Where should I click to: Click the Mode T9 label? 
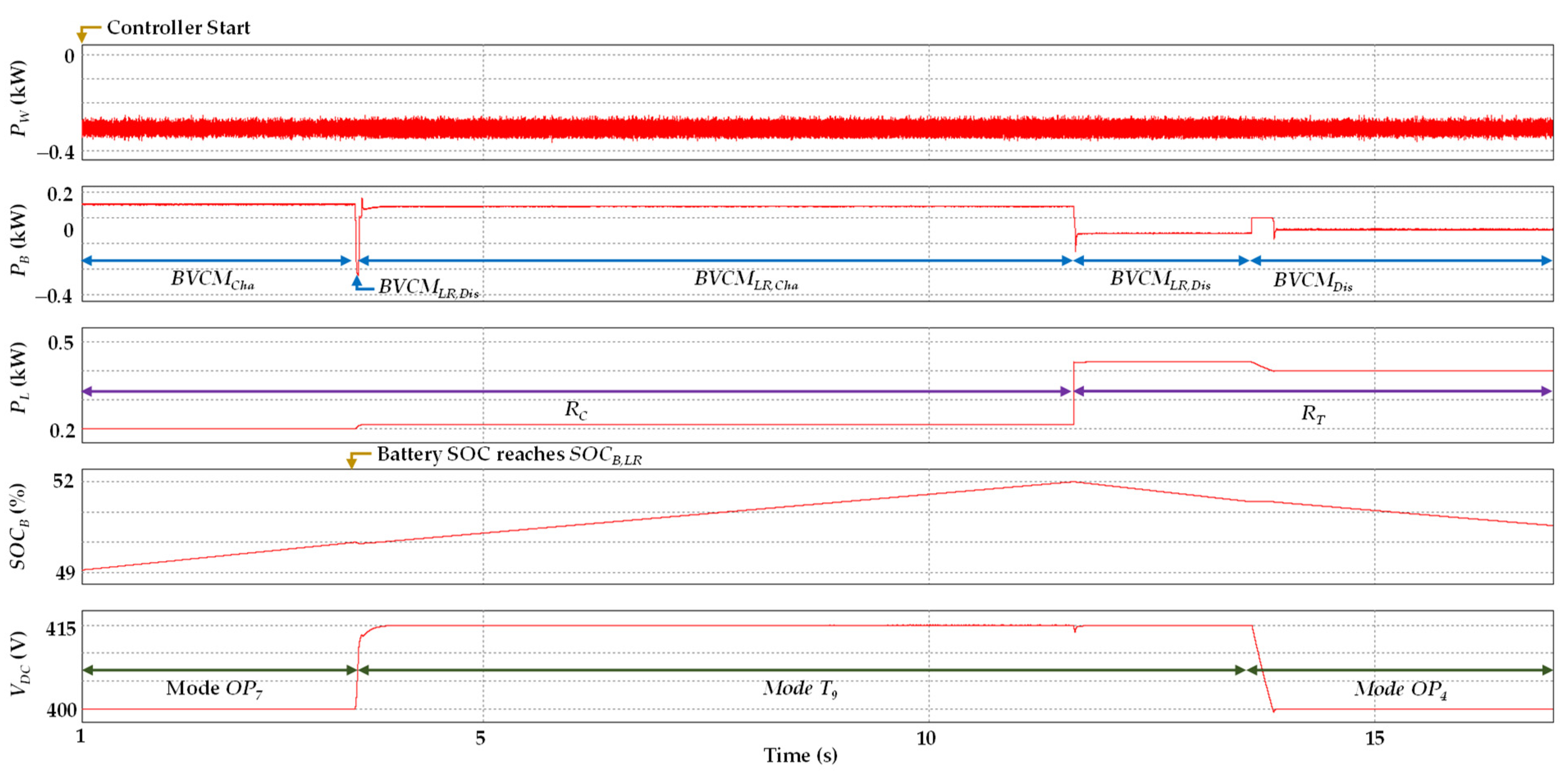pyautogui.click(x=800, y=689)
